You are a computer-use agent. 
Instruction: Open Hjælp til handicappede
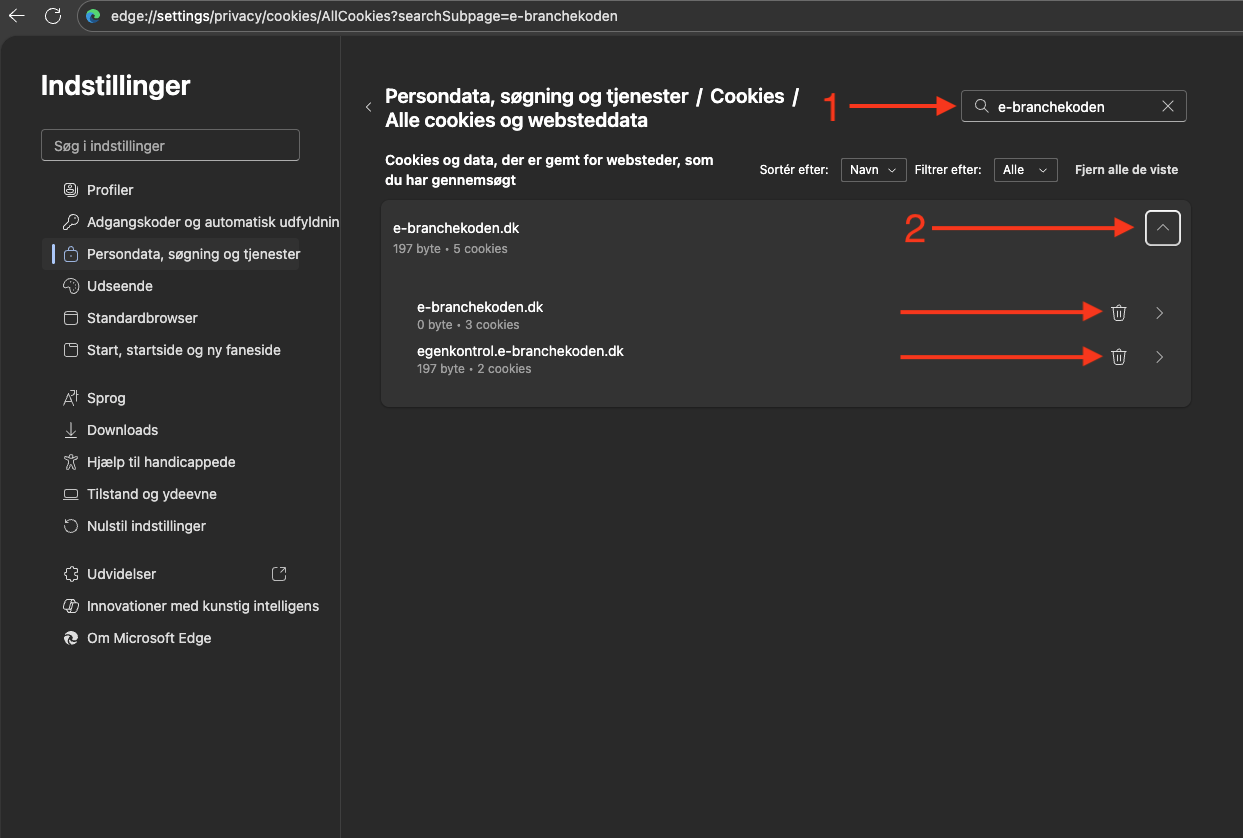(161, 462)
